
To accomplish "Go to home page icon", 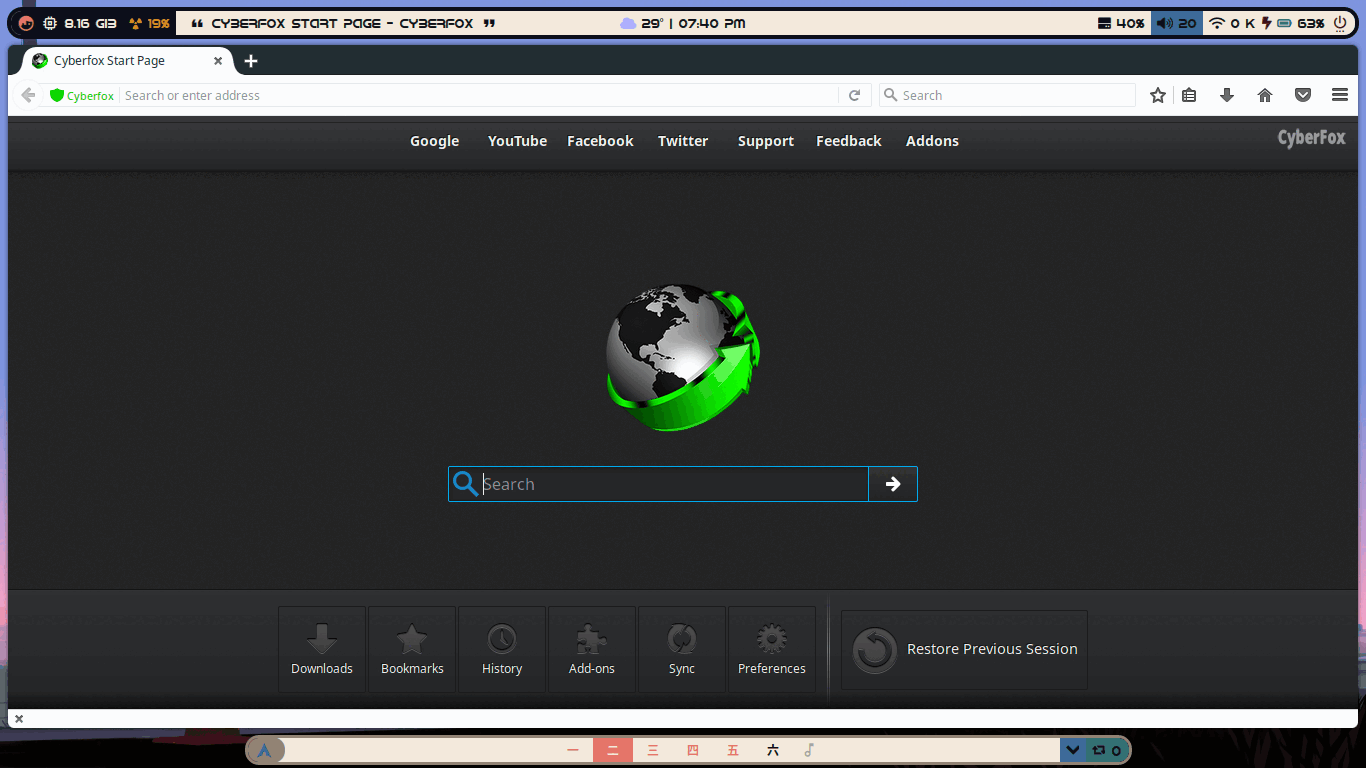I will click(1265, 95).
